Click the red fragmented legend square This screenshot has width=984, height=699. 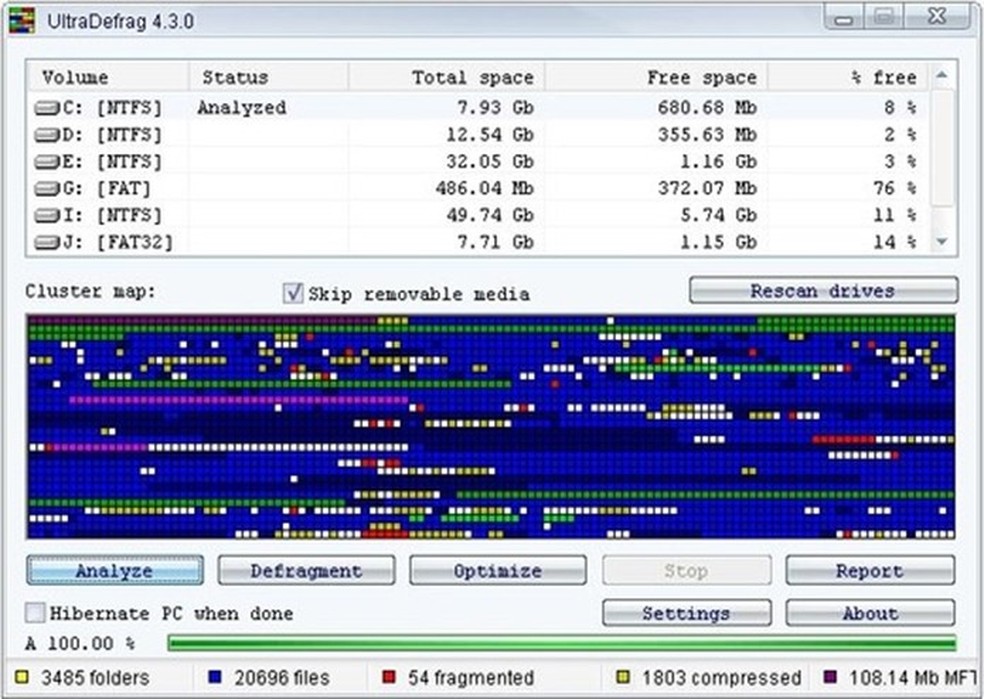point(390,677)
